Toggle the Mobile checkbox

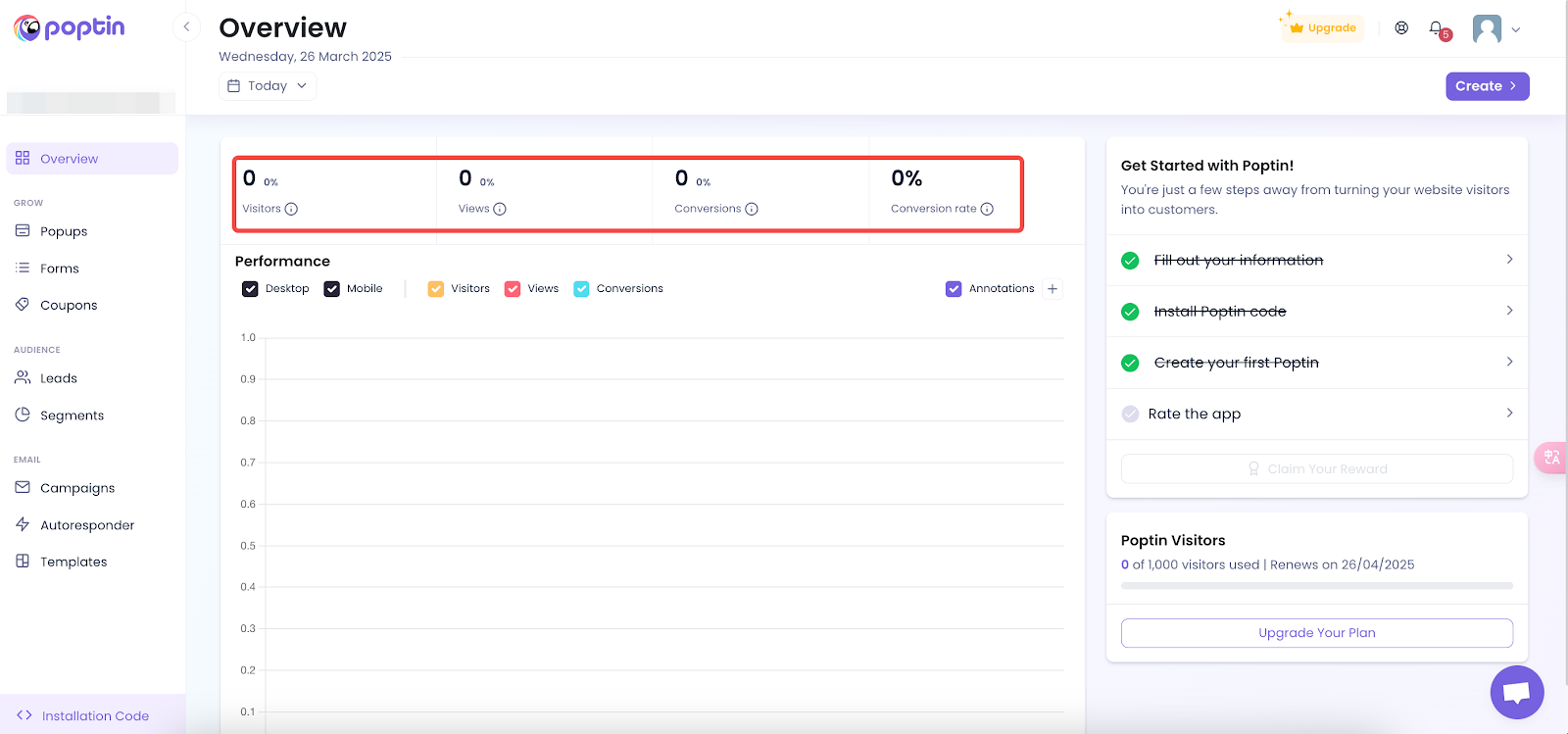point(332,289)
